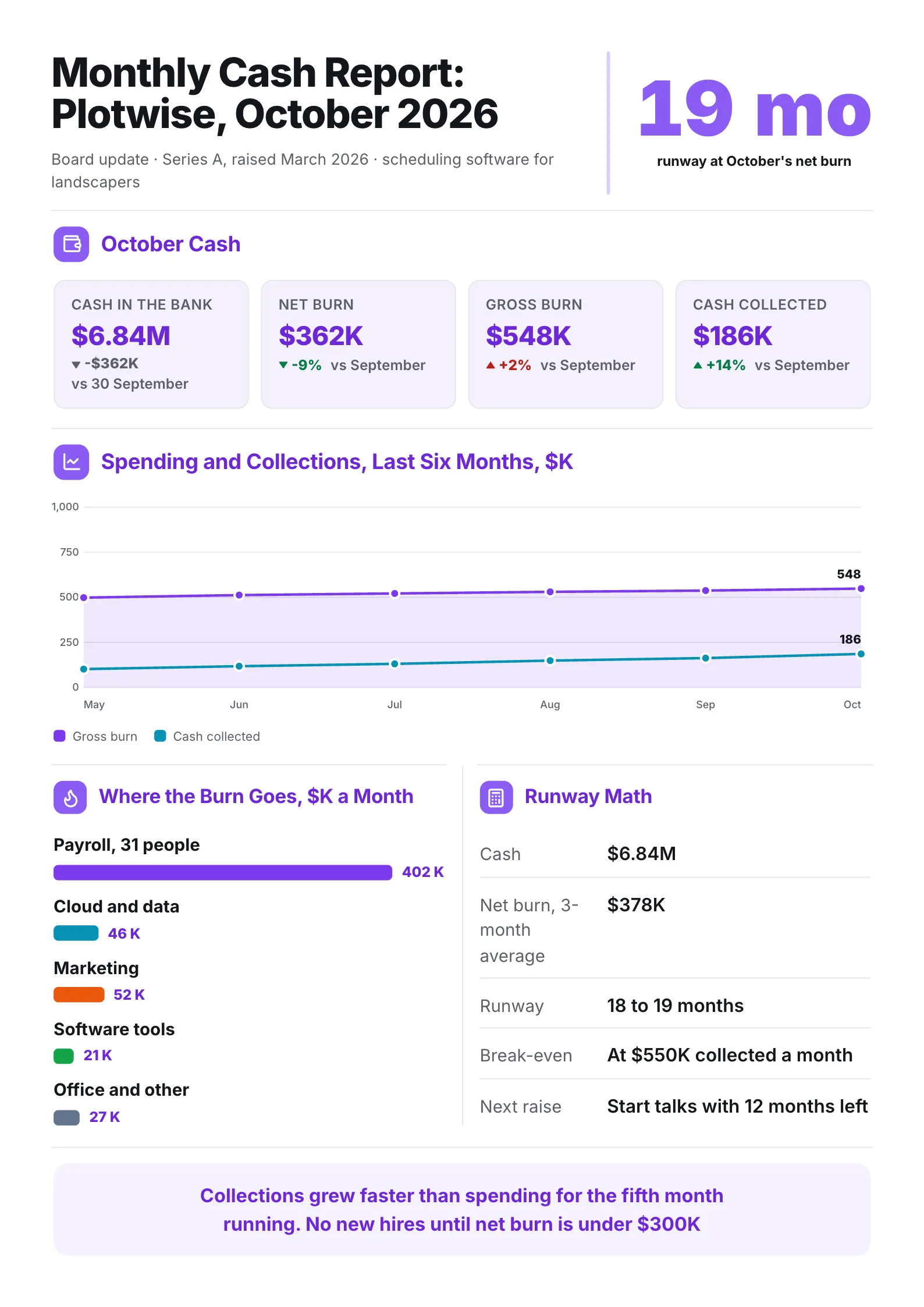Click the 'Break-even' row label
This screenshot has width=924, height=1307.
526,1056
